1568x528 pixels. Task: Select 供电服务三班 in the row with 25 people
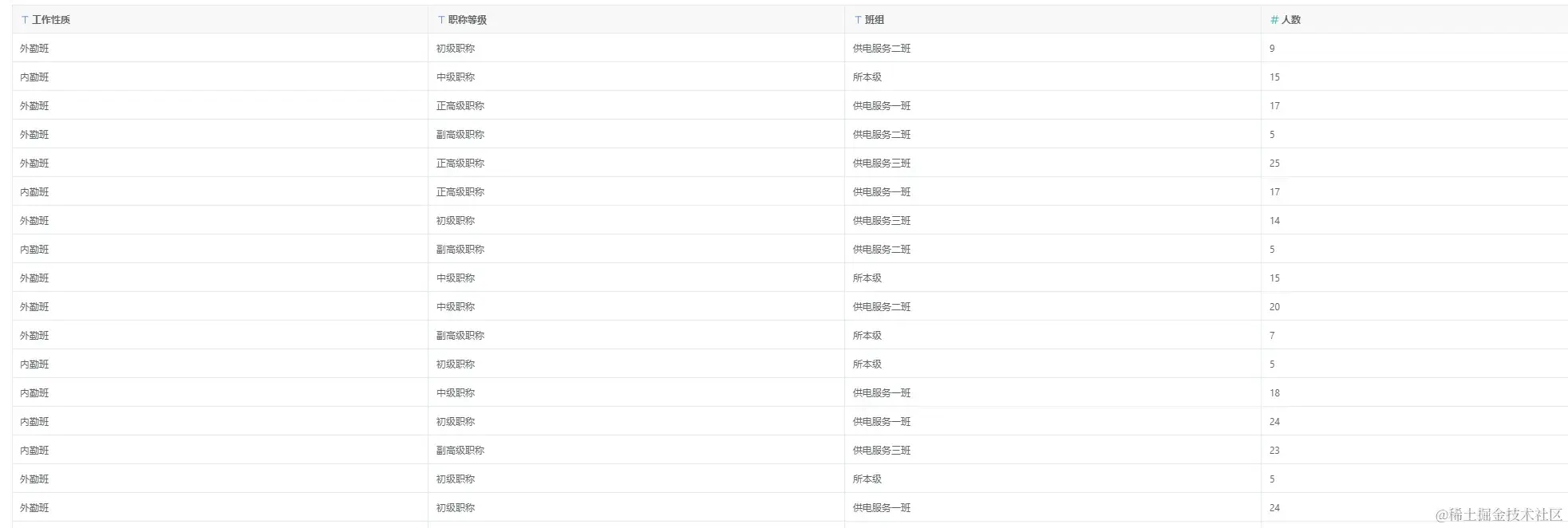(x=882, y=164)
